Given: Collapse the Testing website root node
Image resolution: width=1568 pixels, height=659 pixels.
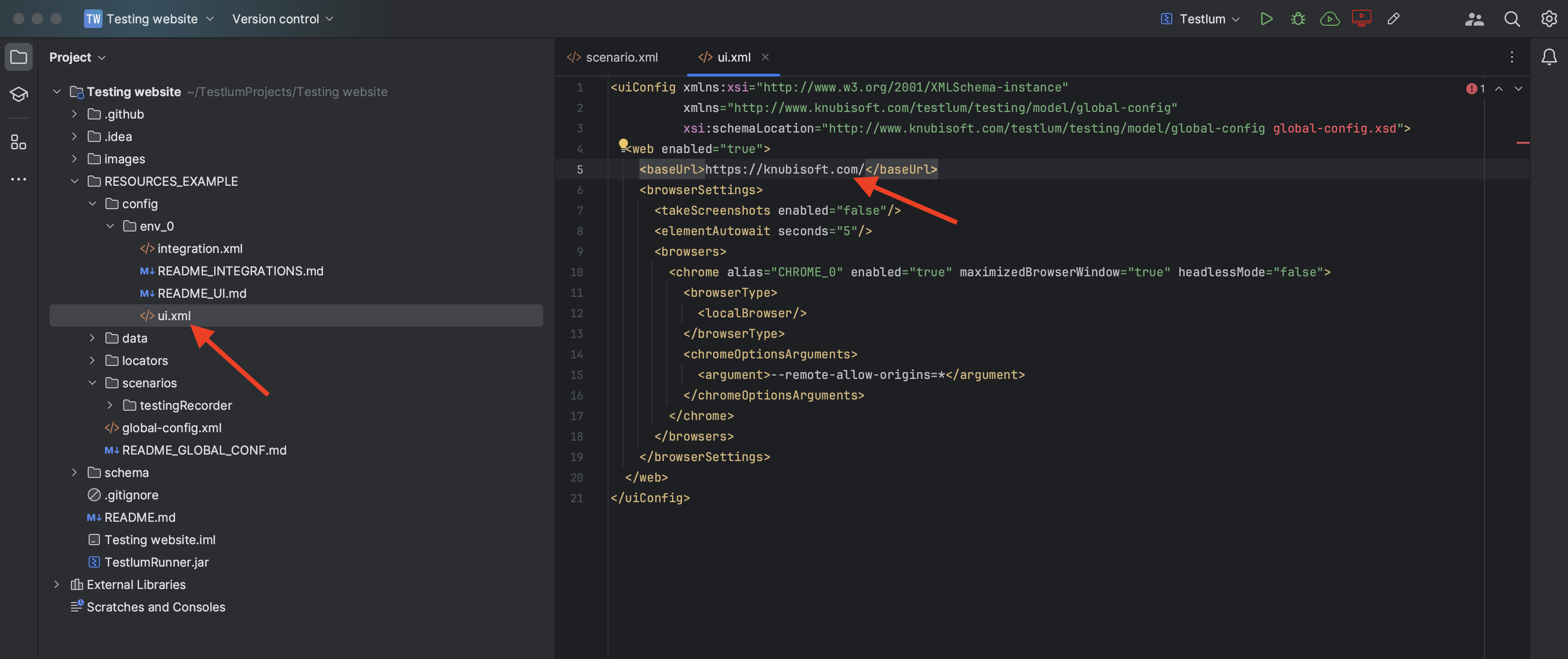Looking at the screenshot, I should (x=56, y=92).
